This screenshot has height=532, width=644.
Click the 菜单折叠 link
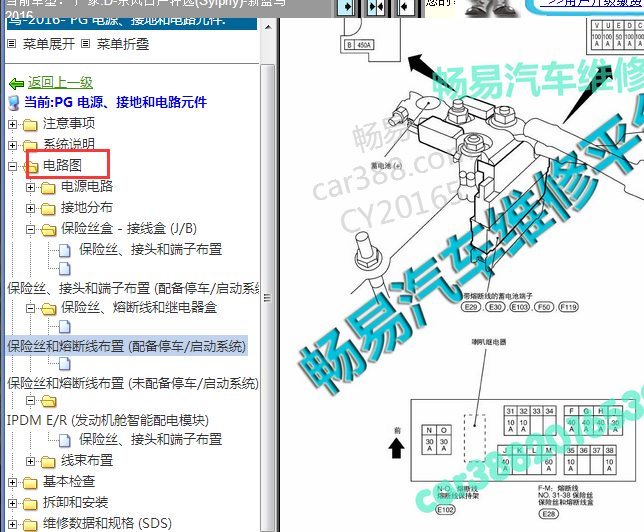click(x=123, y=44)
